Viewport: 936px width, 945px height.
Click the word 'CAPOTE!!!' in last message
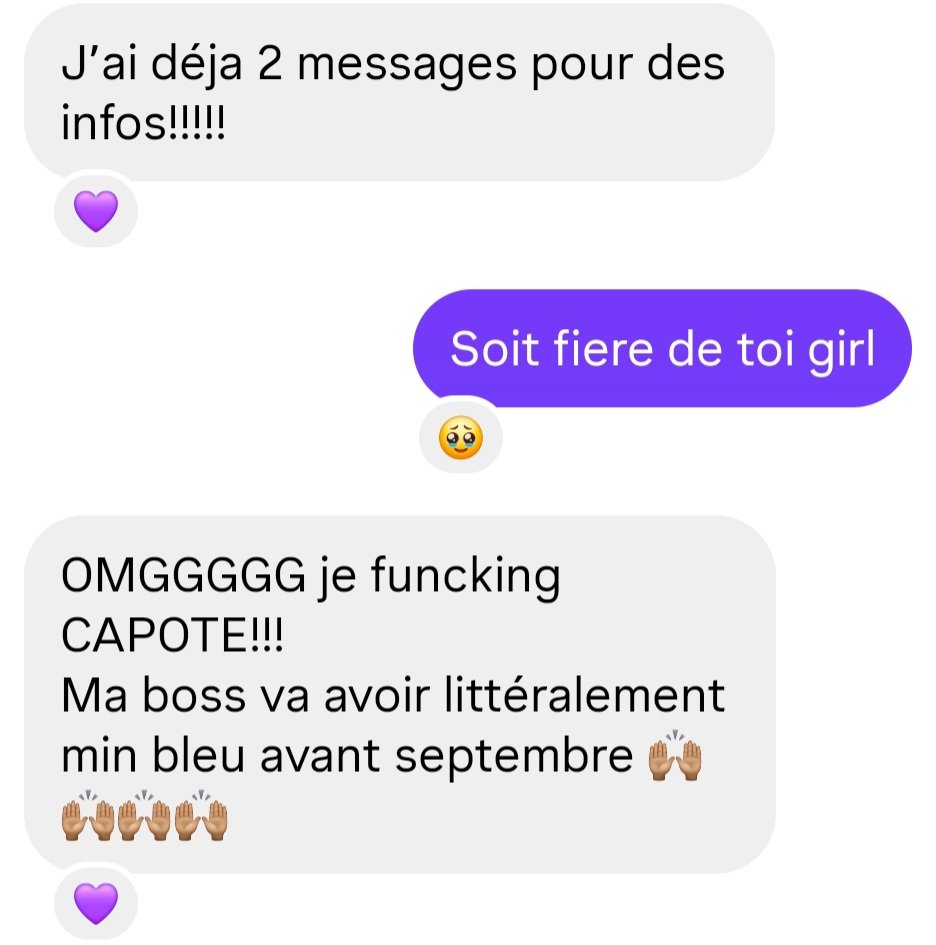172,636
